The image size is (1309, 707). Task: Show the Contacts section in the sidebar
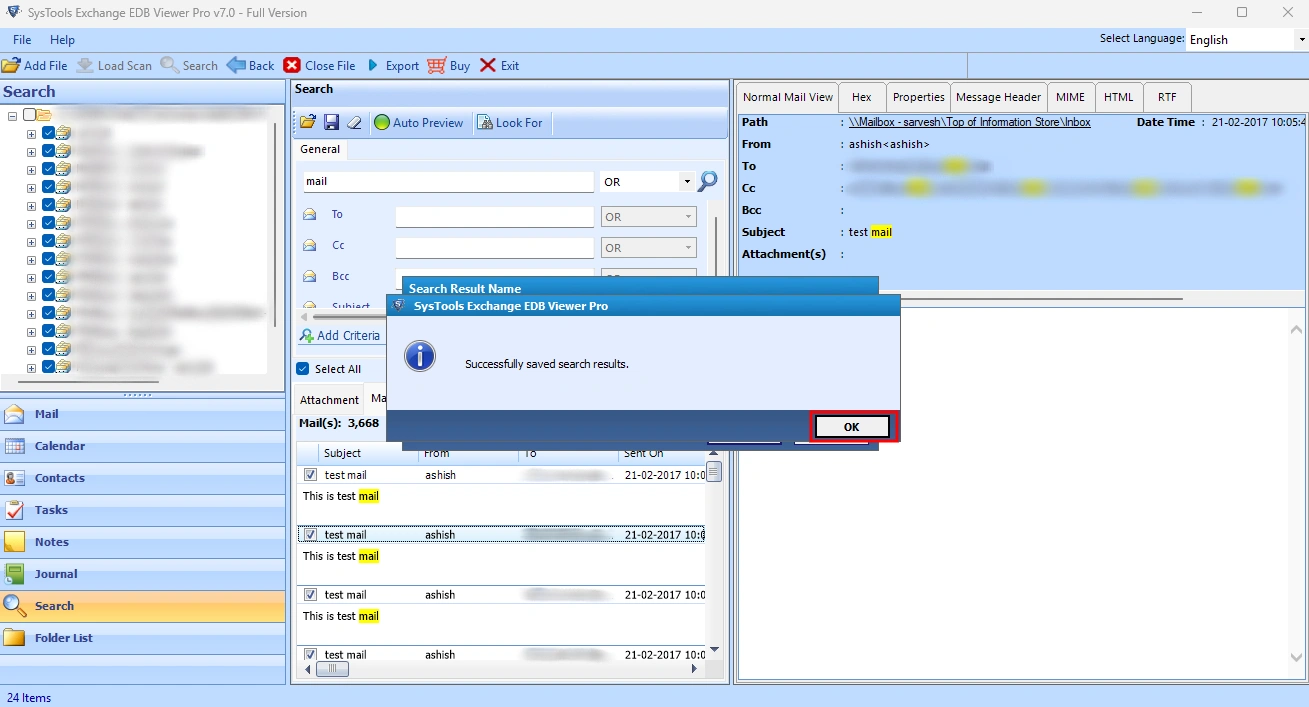pyautogui.click(x=143, y=478)
